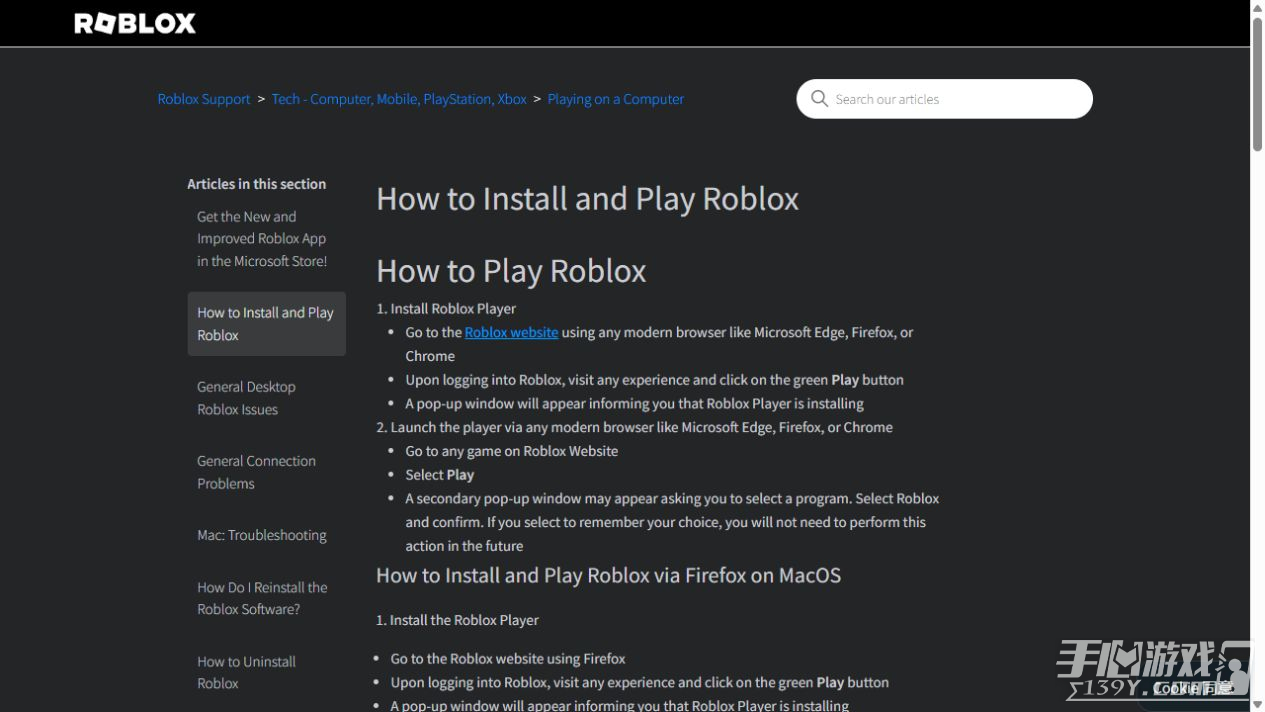This screenshot has height=712, width=1265.
Task: Open How to Uninstall Roblox article
Action: (246, 672)
